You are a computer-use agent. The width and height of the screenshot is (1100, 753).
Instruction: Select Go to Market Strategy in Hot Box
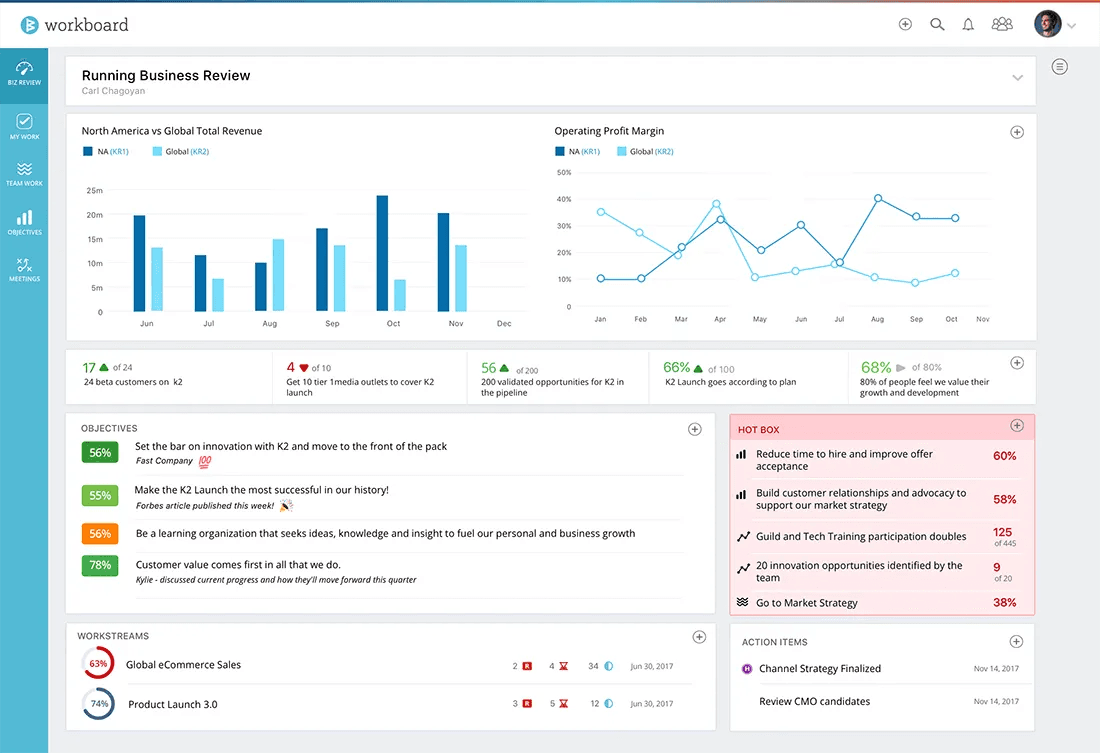click(806, 602)
